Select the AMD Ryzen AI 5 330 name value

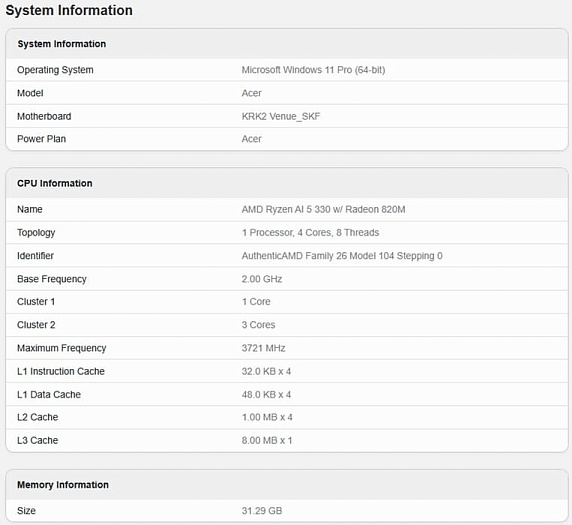(323, 209)
